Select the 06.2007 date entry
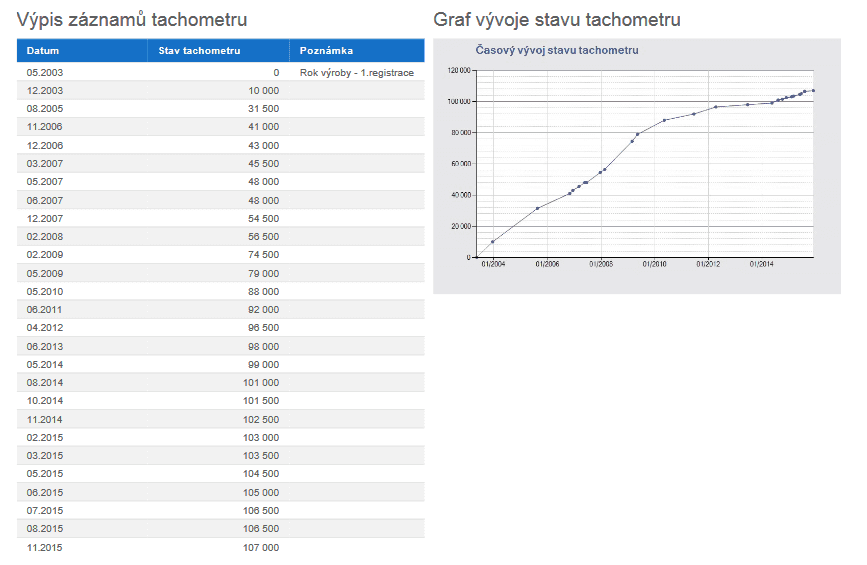This screenshot has height=565, width=867. click(x=45, y=201)
